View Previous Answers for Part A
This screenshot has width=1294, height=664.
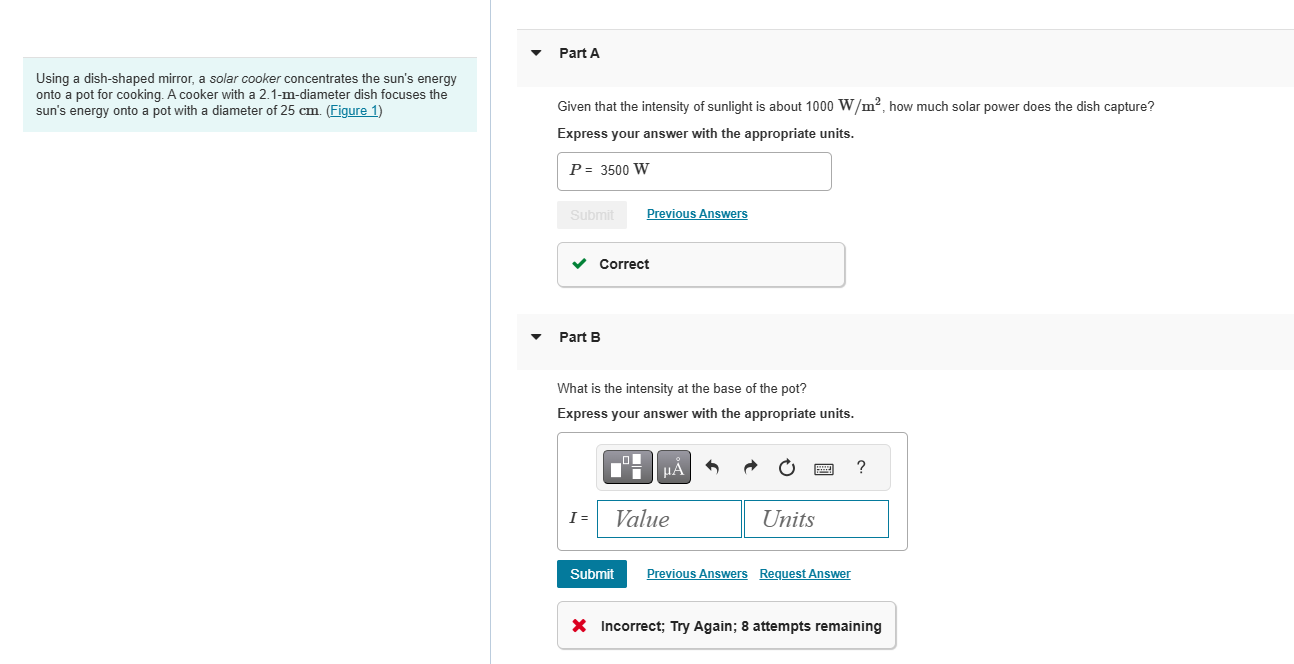coord(697,214)
